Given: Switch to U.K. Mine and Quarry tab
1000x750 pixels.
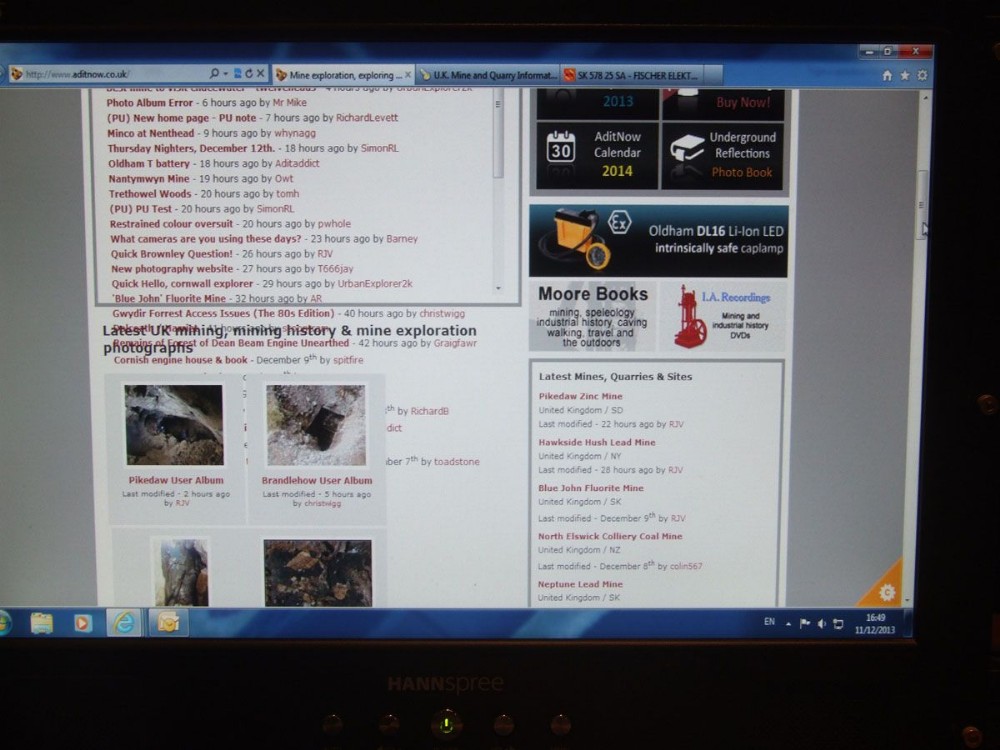Looking at the screenshot, I should coord(488,75).
